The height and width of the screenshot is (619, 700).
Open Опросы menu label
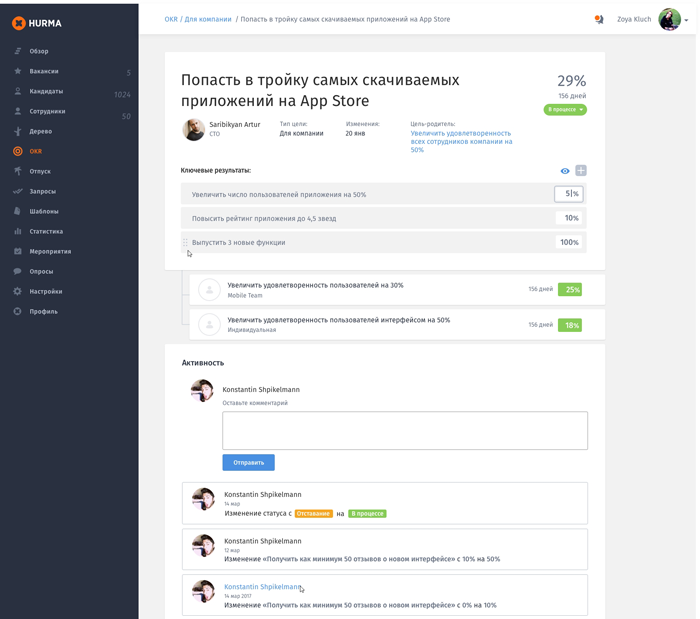click(41, 272)
